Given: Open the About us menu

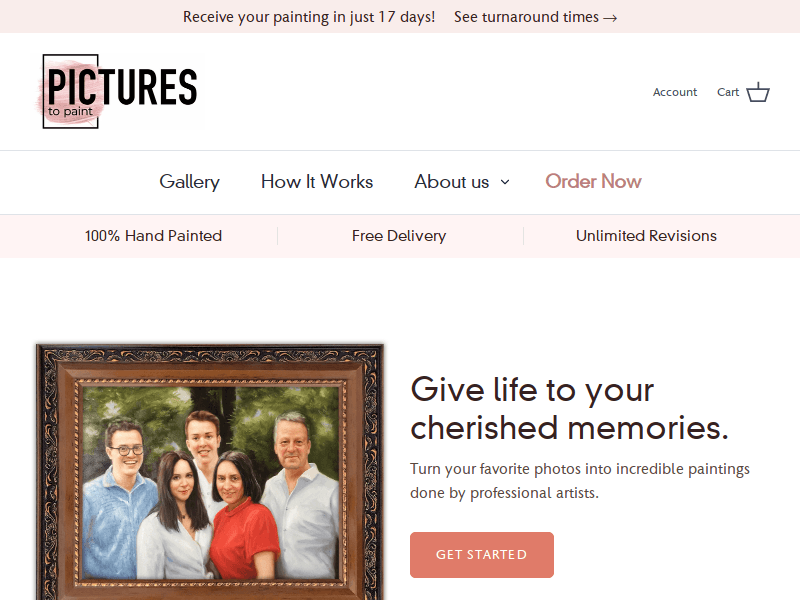Looking at the screenshot, I should (452, 182).
